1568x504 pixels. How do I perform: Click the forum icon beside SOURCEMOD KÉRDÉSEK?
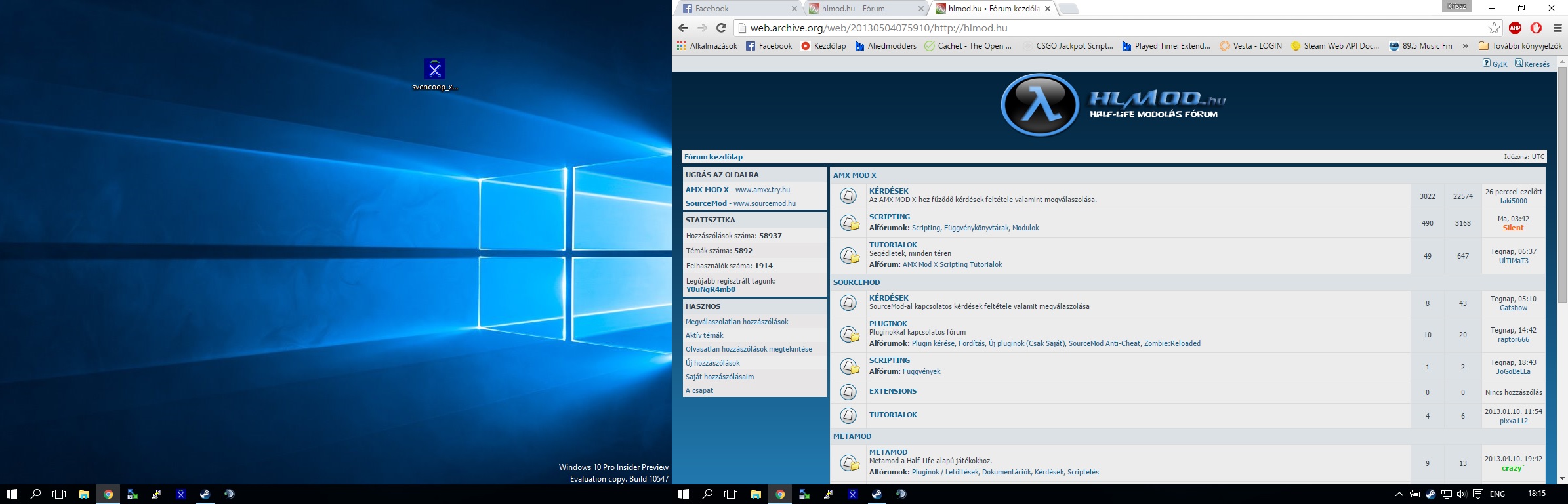pyautogui.click(x=848, y=303)
